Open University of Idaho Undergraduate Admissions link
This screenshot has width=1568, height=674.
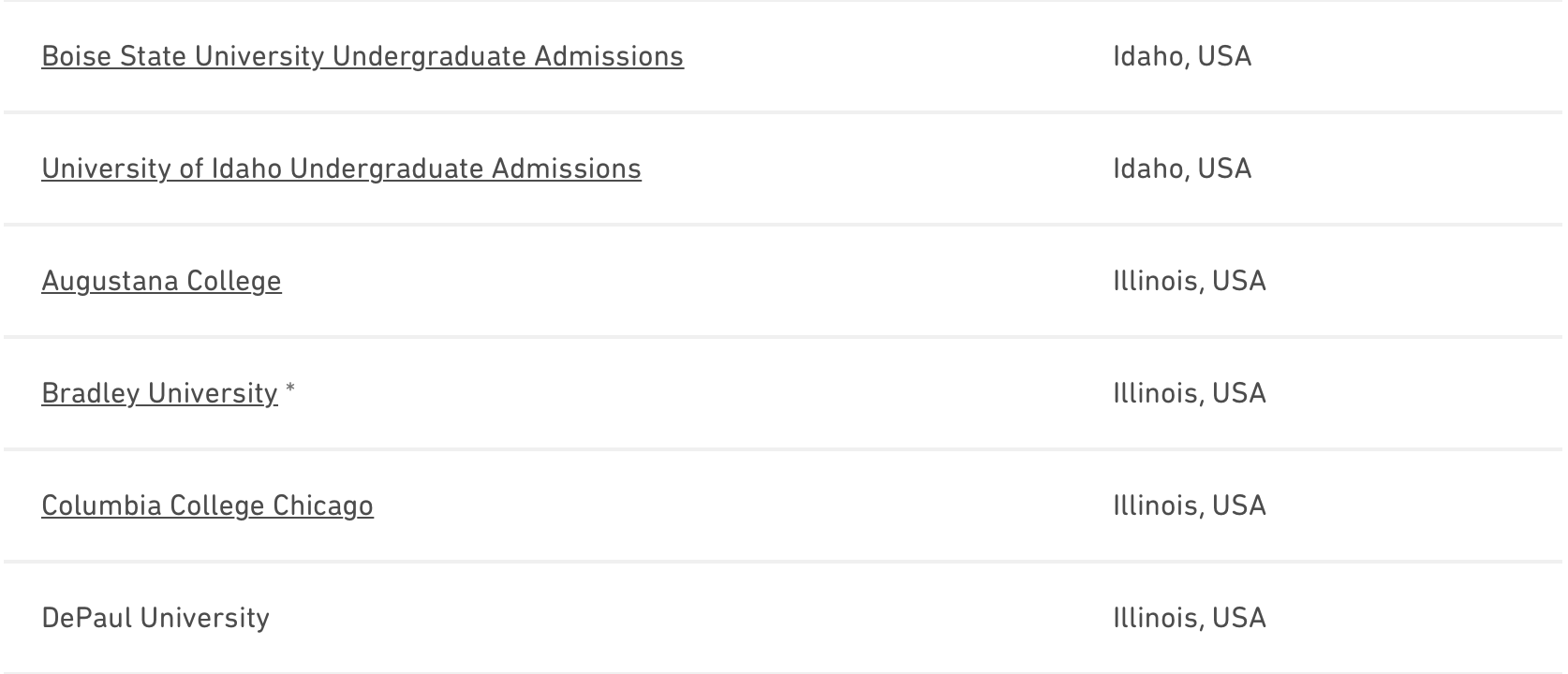click(x=341, y=168)
